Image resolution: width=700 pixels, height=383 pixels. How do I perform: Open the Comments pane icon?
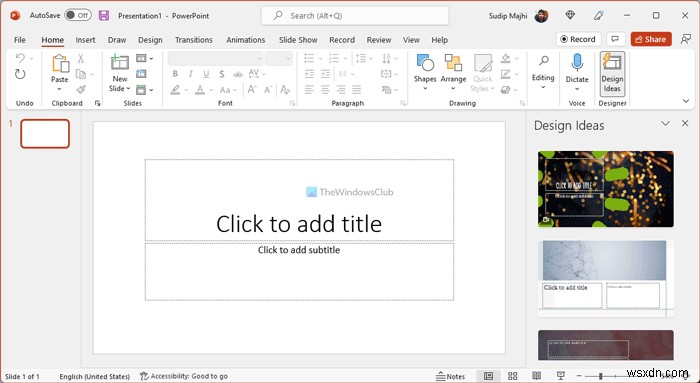(615, 39)
